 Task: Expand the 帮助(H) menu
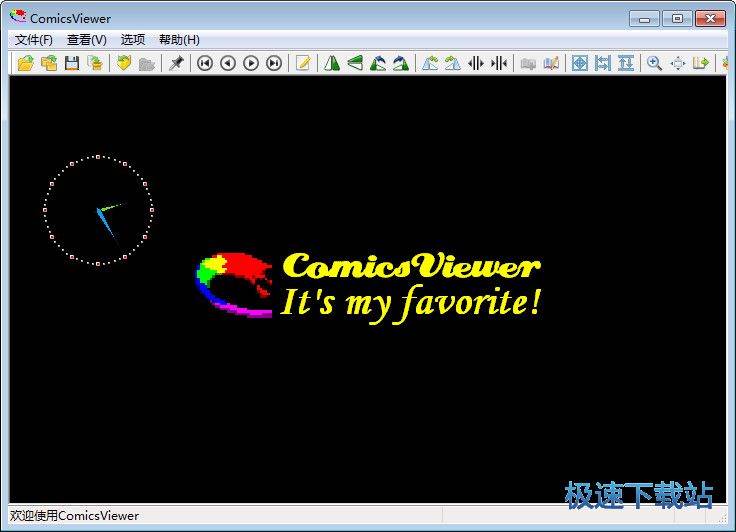[179, 40]
